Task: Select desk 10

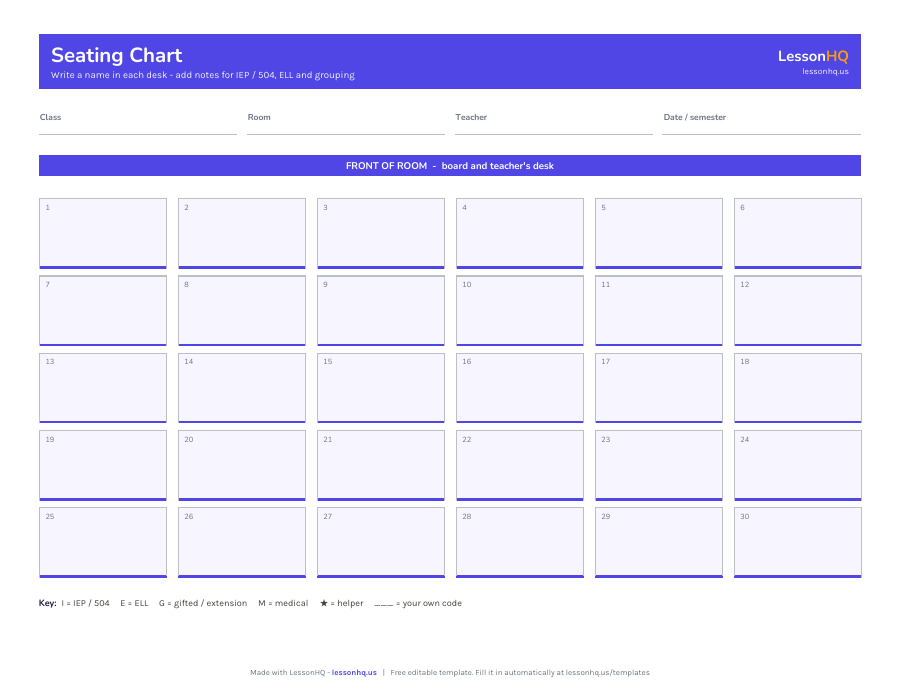Action: [x=519, y=310]
